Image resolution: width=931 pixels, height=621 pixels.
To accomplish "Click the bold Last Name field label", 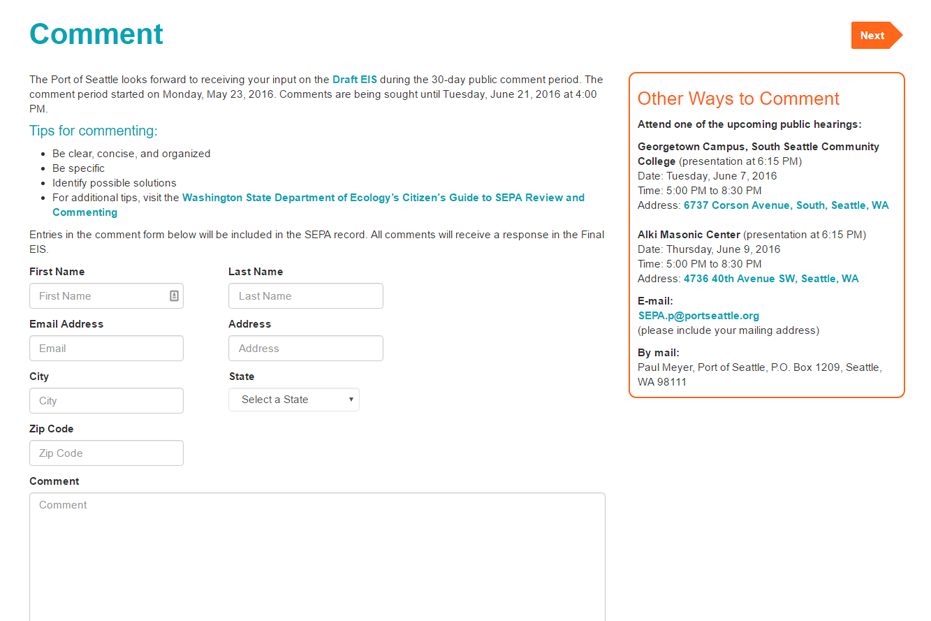I will tap(255, 272).
